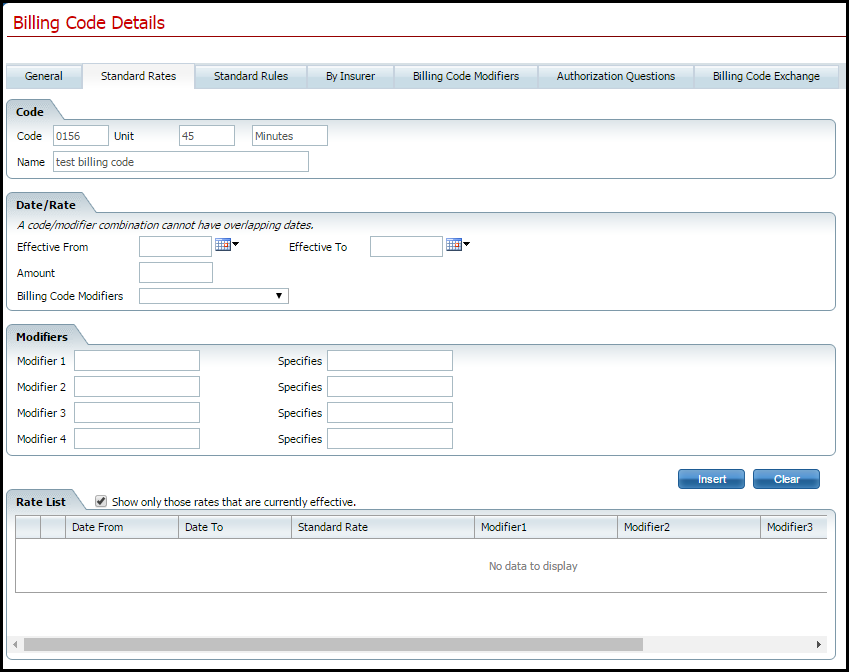The height and width of the screenshot is (672, 849).
Task: Open the Standard Rules tab
Action: [251, 76]
